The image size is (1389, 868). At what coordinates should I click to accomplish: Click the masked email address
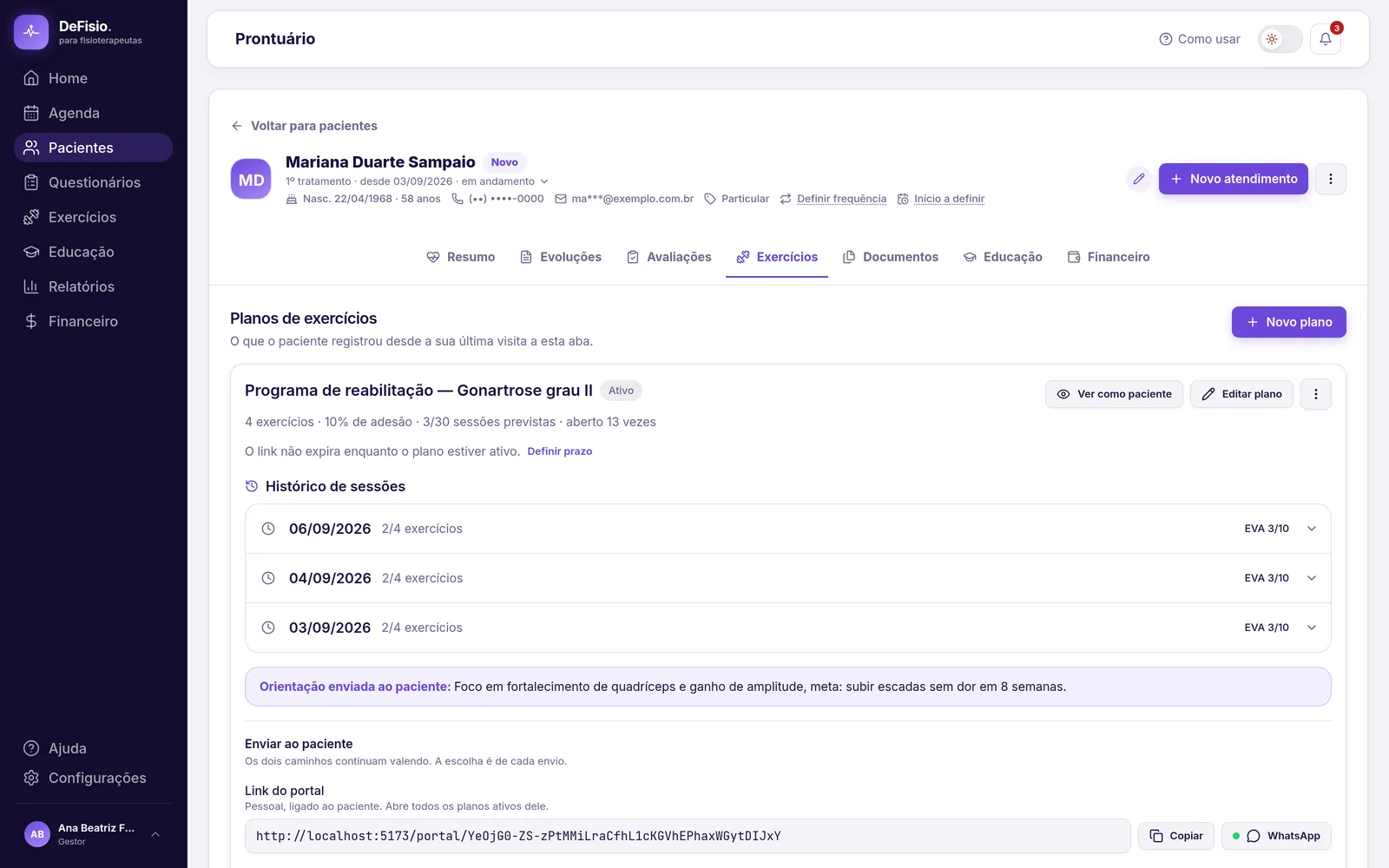coord(632,199)
